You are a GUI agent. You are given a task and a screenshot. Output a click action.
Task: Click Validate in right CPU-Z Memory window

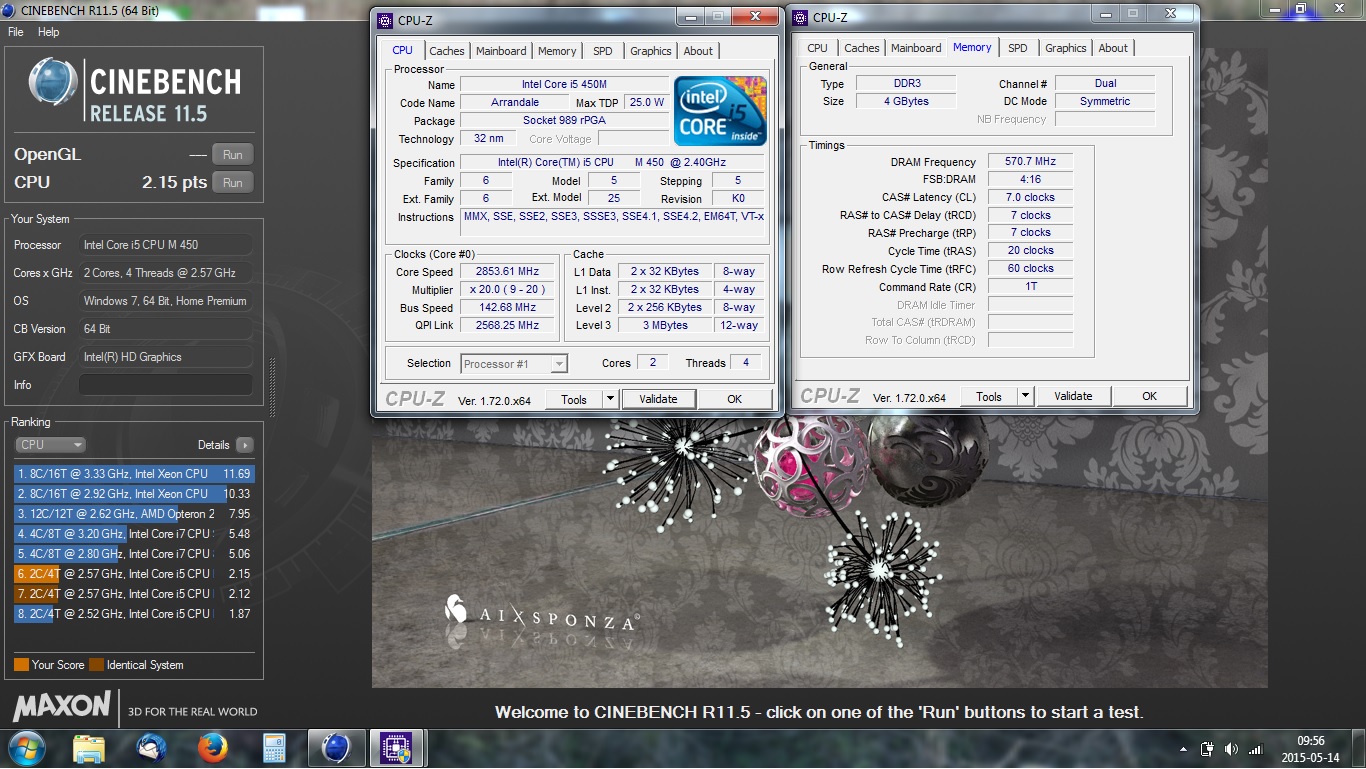pos(1073,396)
